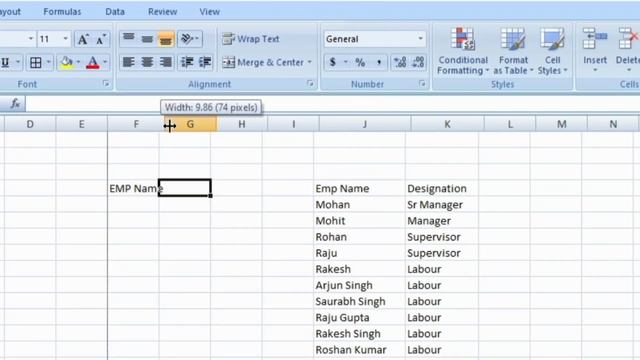The image size is (640, 360).
Task: Open the Formulas tab
Action: pyautogui.click(x=62, y=12)
